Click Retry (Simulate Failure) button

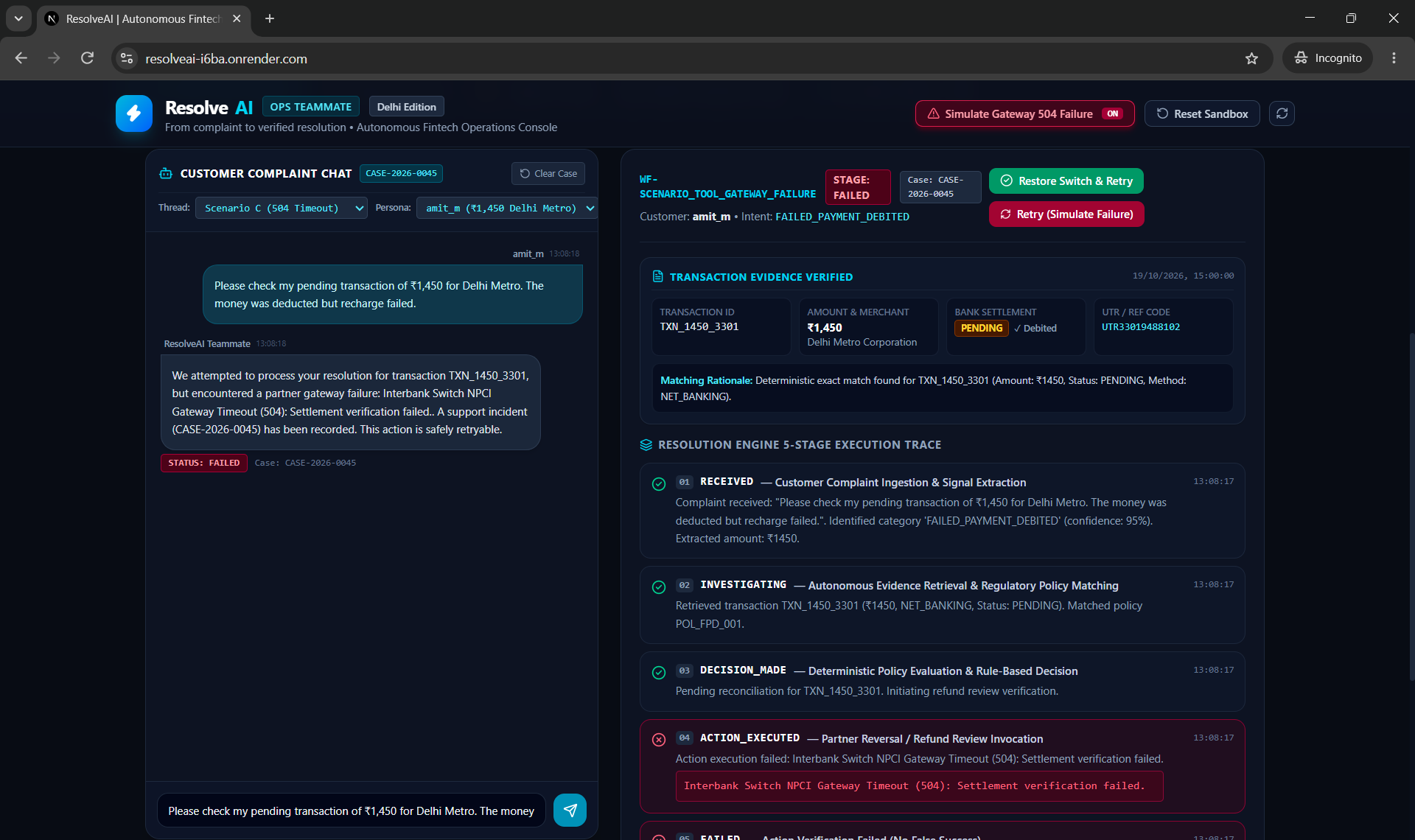tap(1066, 214)
